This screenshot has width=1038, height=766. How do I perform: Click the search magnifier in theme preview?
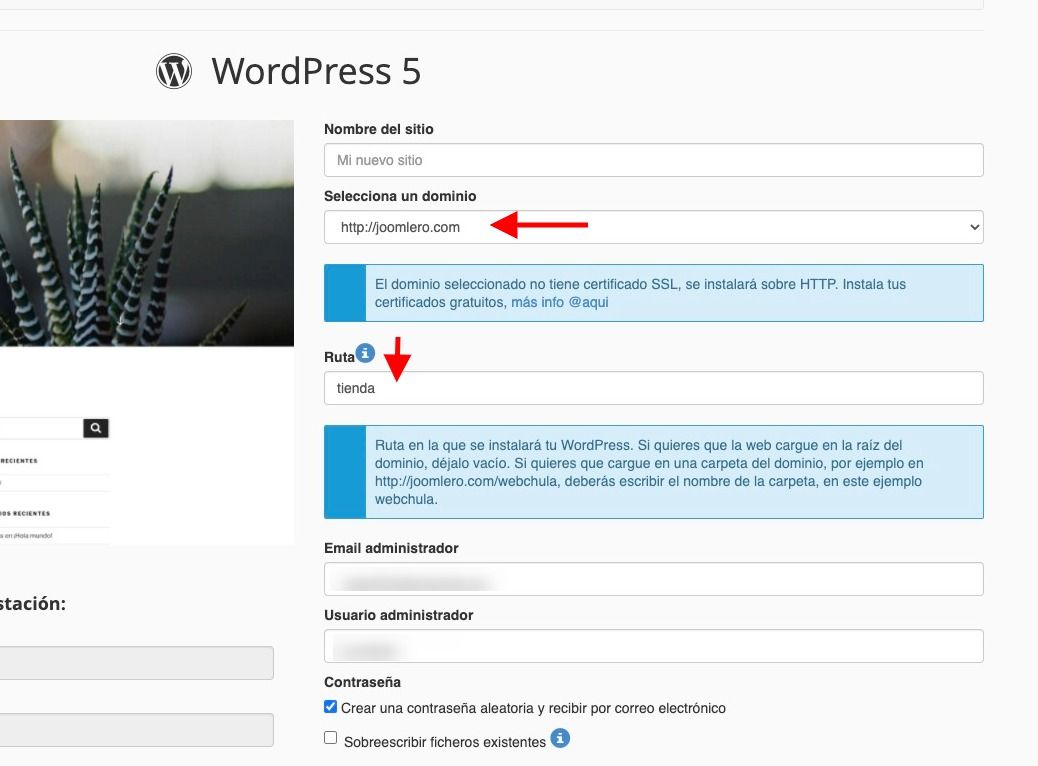click(x=96, y=428)
